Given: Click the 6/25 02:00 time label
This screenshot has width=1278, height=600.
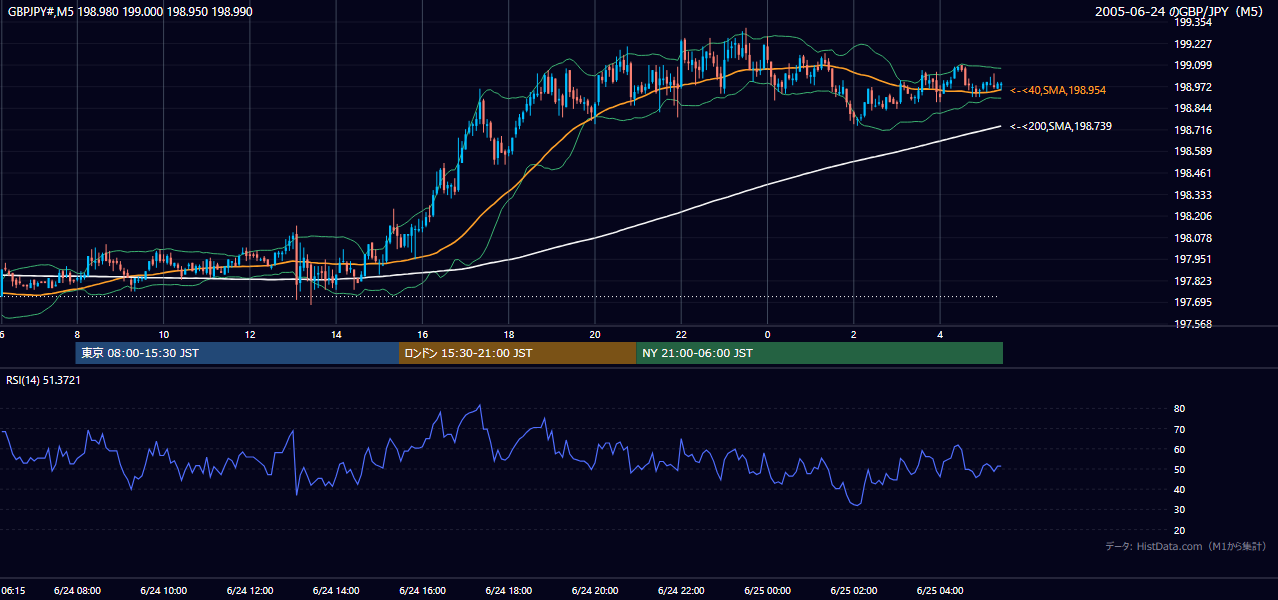Looking at the screenshot, I should [853, 591].
